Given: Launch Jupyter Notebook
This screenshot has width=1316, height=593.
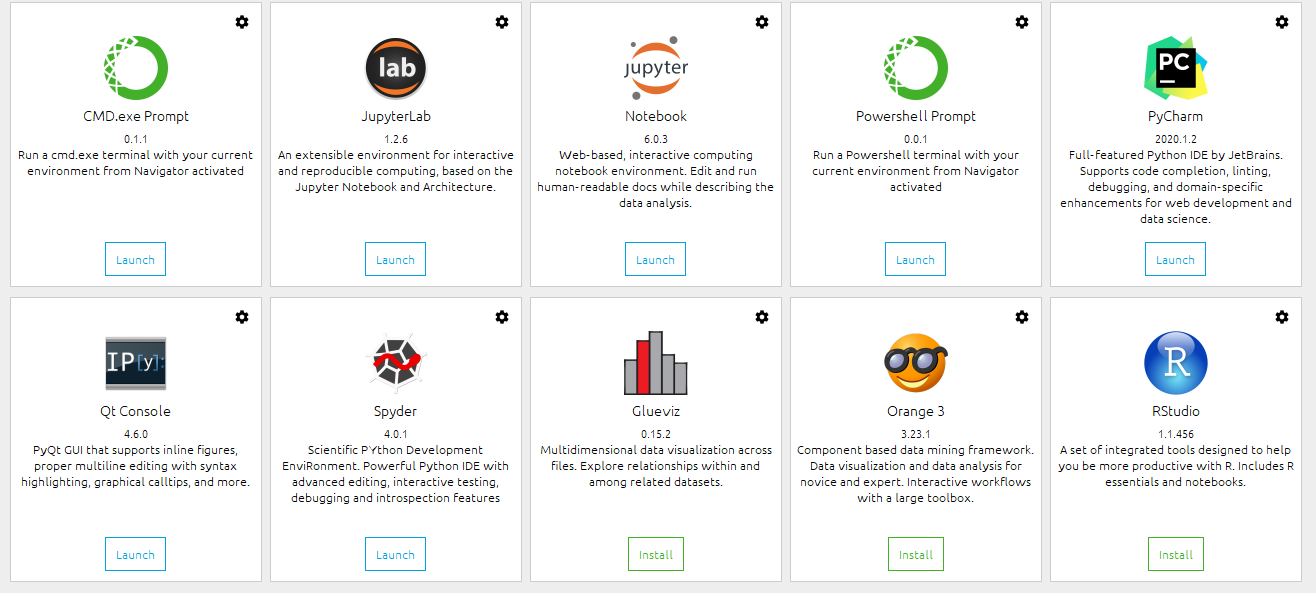Looking at the screenshot, I should (x=655, y=259).
